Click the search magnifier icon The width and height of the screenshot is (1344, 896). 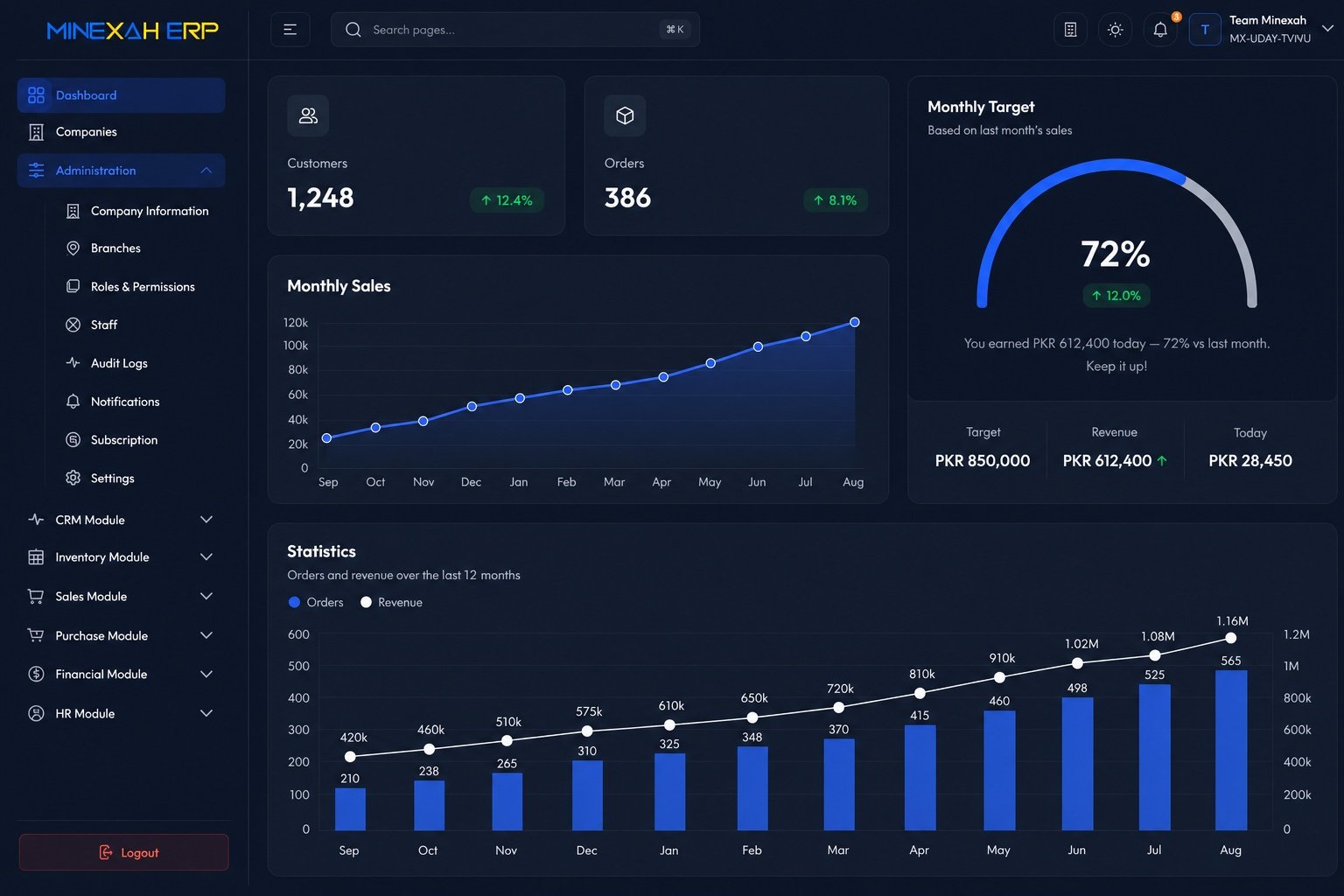[353, 30]
